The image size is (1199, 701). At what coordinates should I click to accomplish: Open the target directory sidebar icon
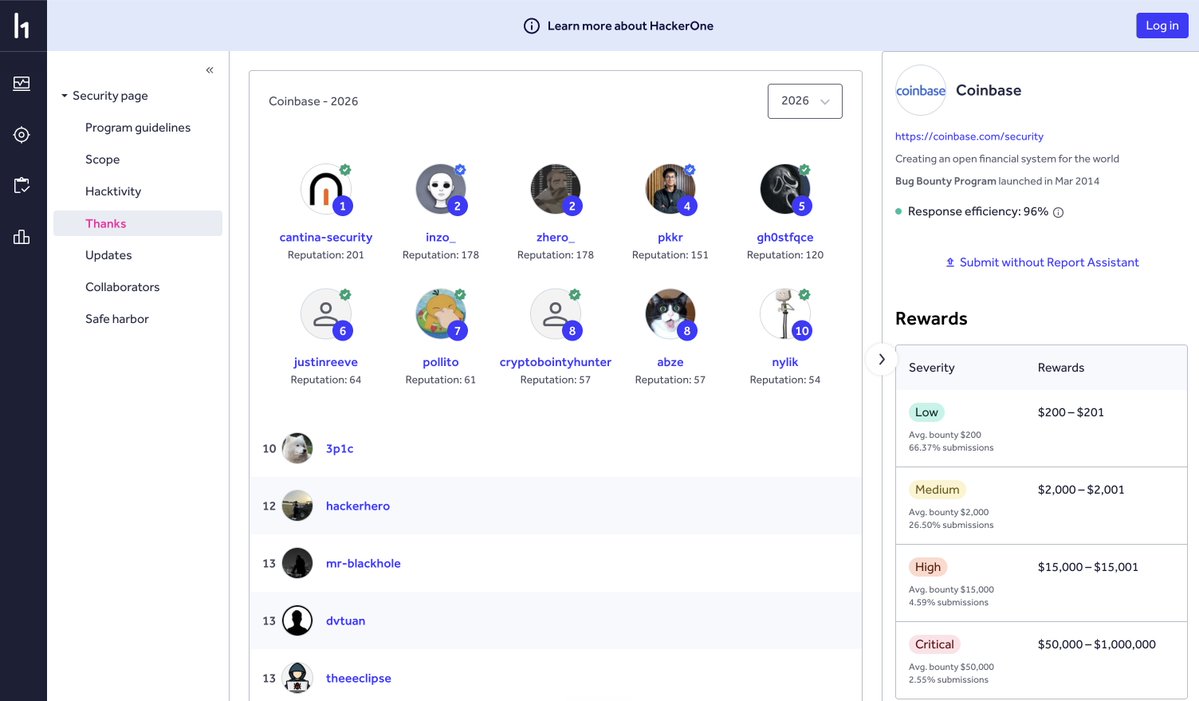[21, 135]
